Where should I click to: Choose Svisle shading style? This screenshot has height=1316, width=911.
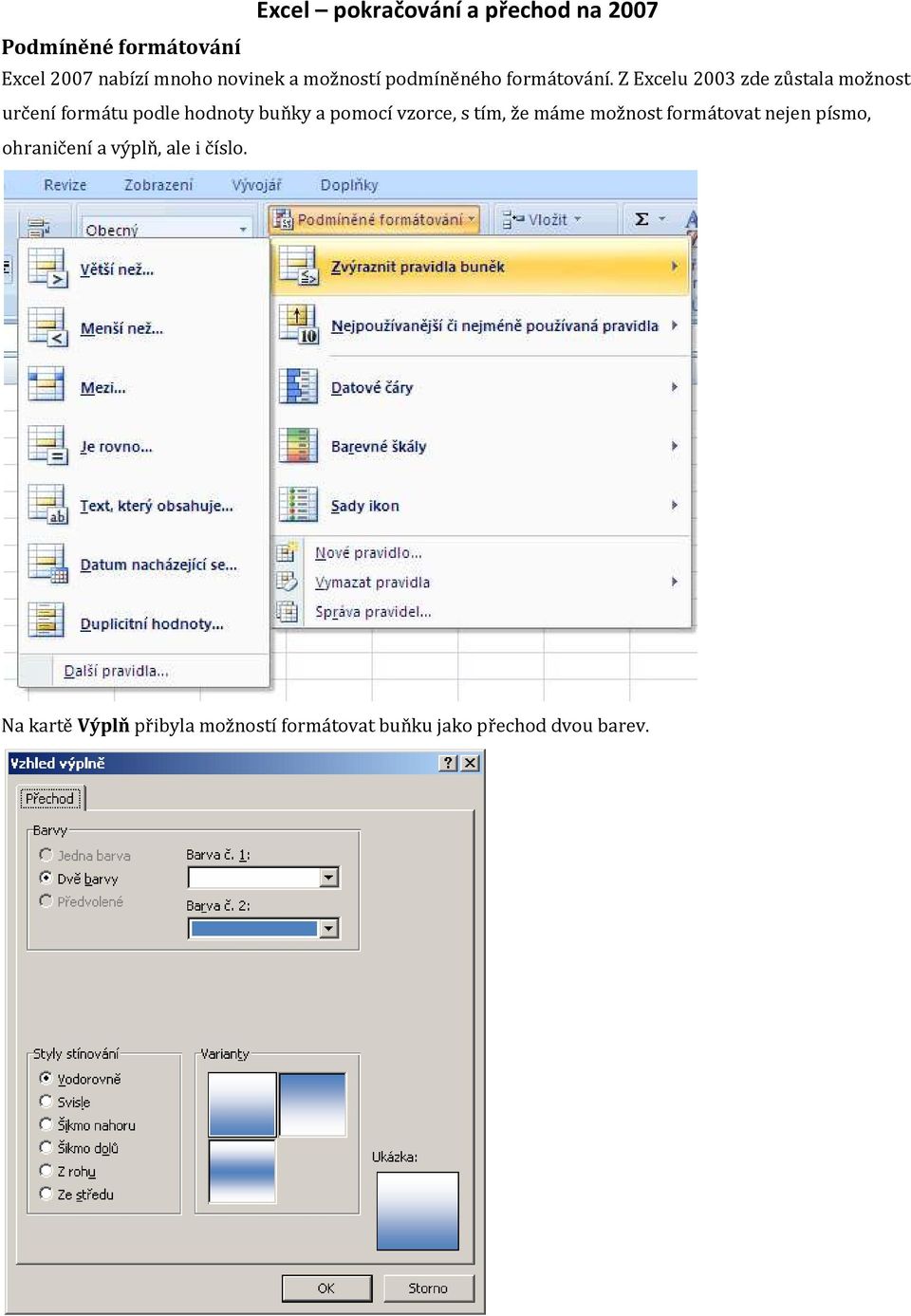click(46, 1101)
